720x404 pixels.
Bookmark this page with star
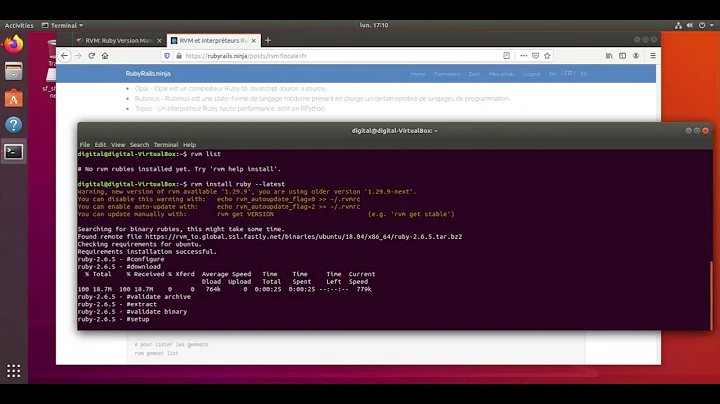[x=547, y=56]
